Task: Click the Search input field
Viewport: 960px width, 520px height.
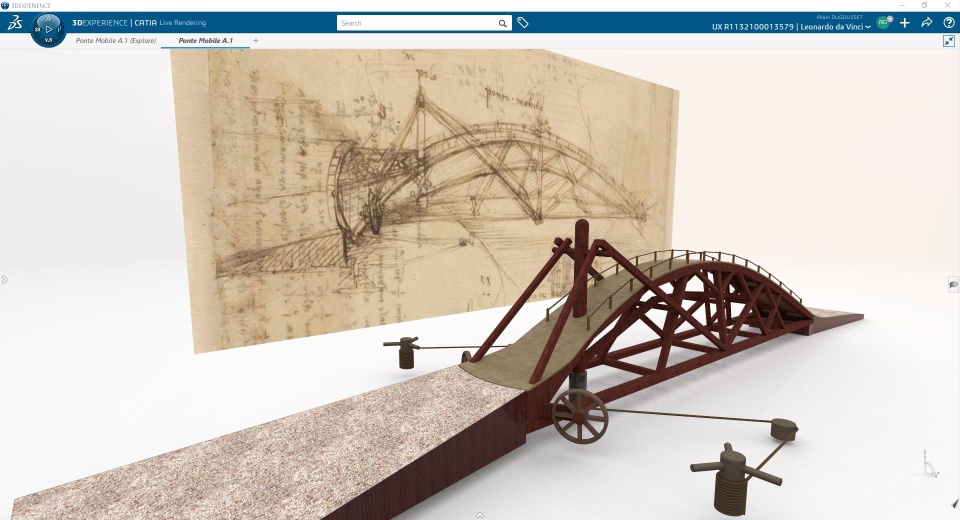Action: [418, 23]
